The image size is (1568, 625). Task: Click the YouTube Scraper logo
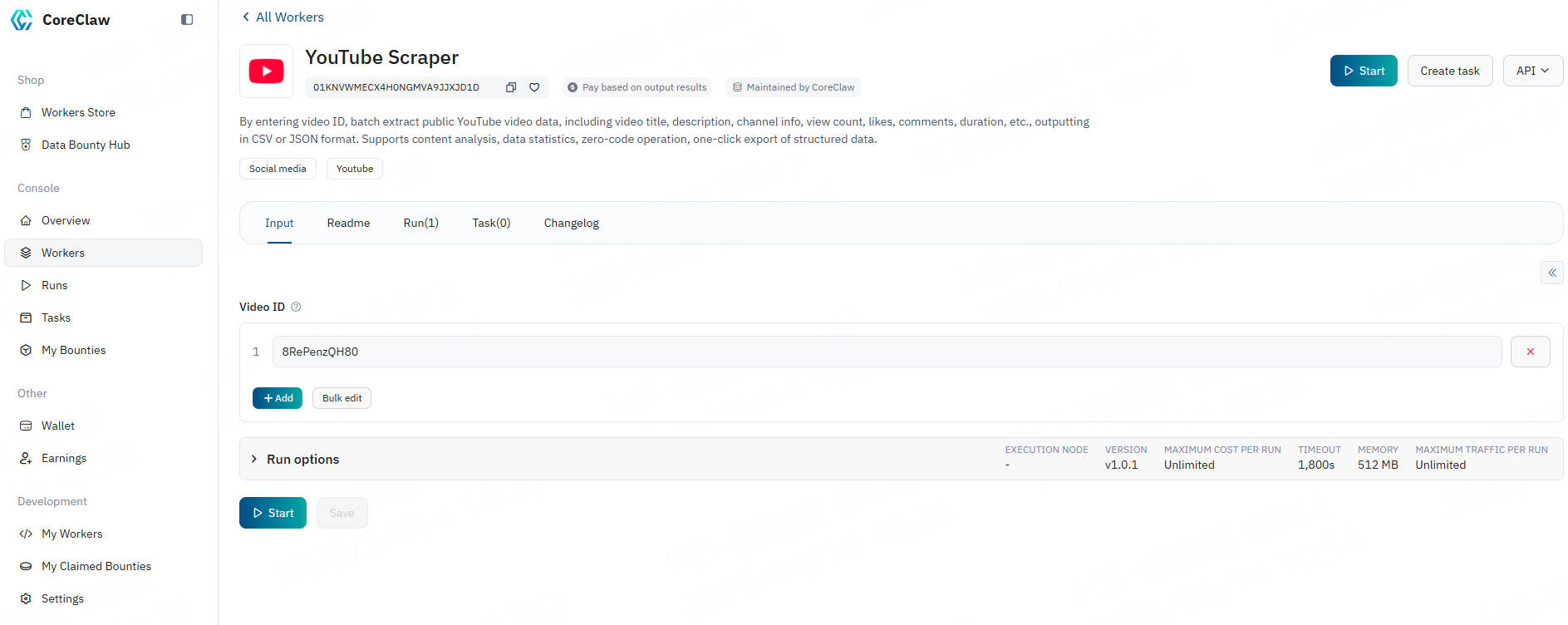[266, 71]
